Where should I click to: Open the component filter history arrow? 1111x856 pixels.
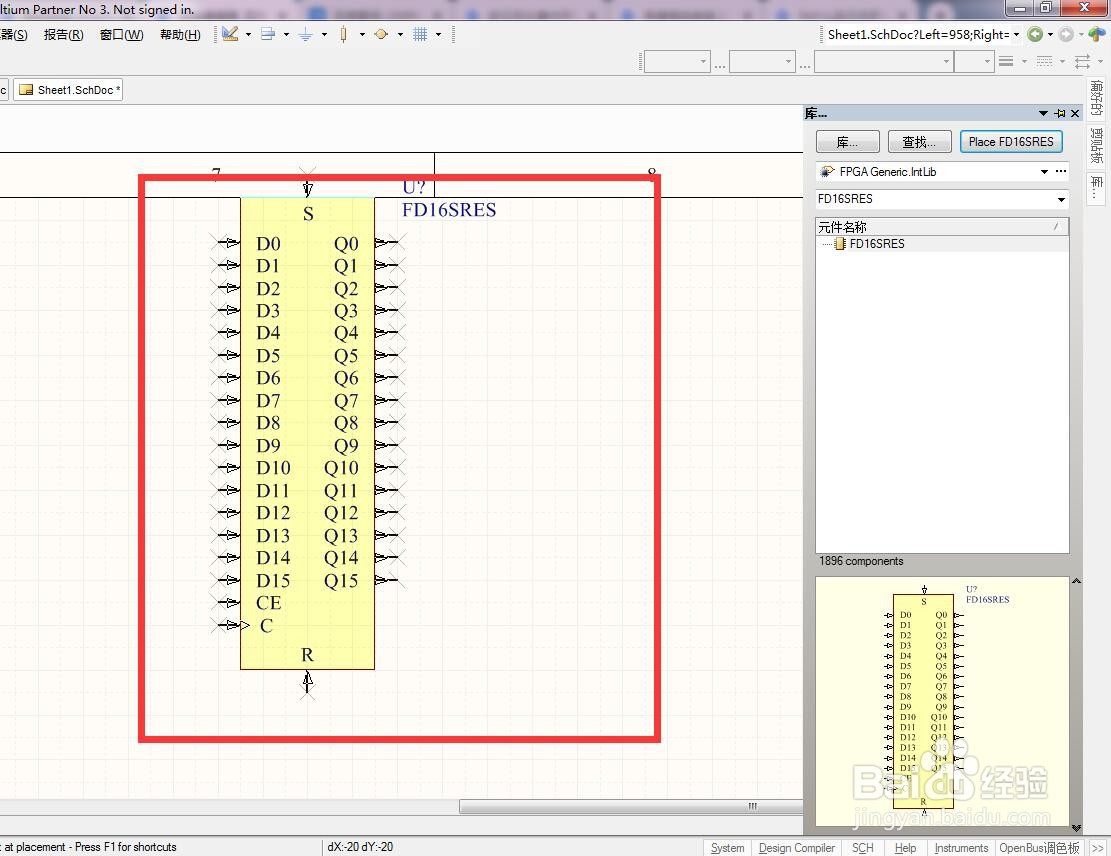click(1061, 199)
